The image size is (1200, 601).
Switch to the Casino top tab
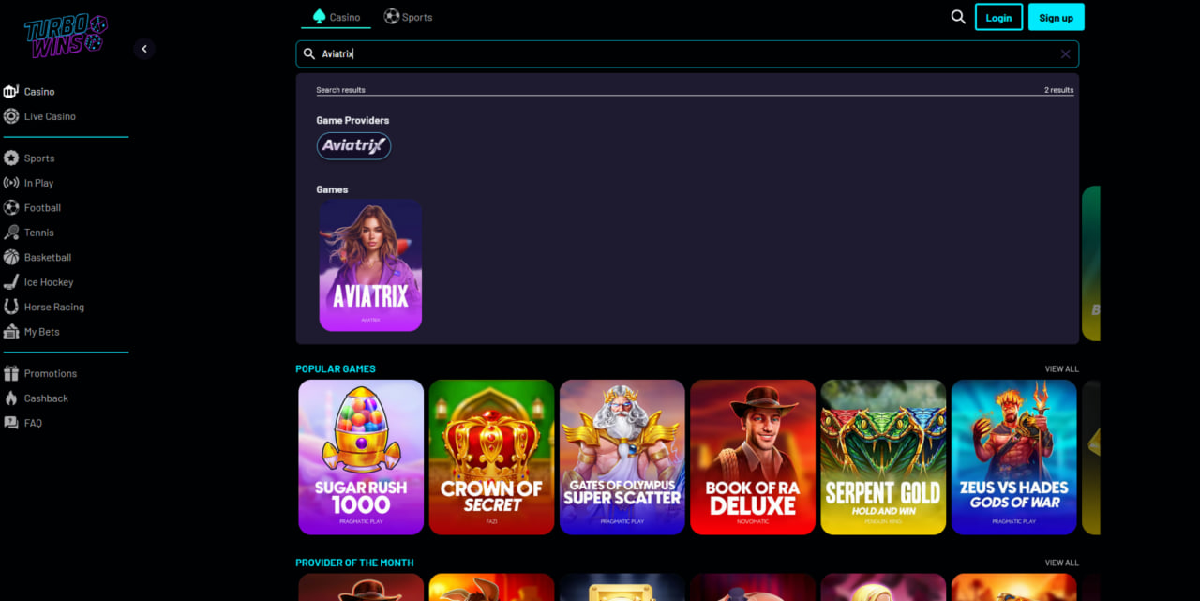pos(336,17)
